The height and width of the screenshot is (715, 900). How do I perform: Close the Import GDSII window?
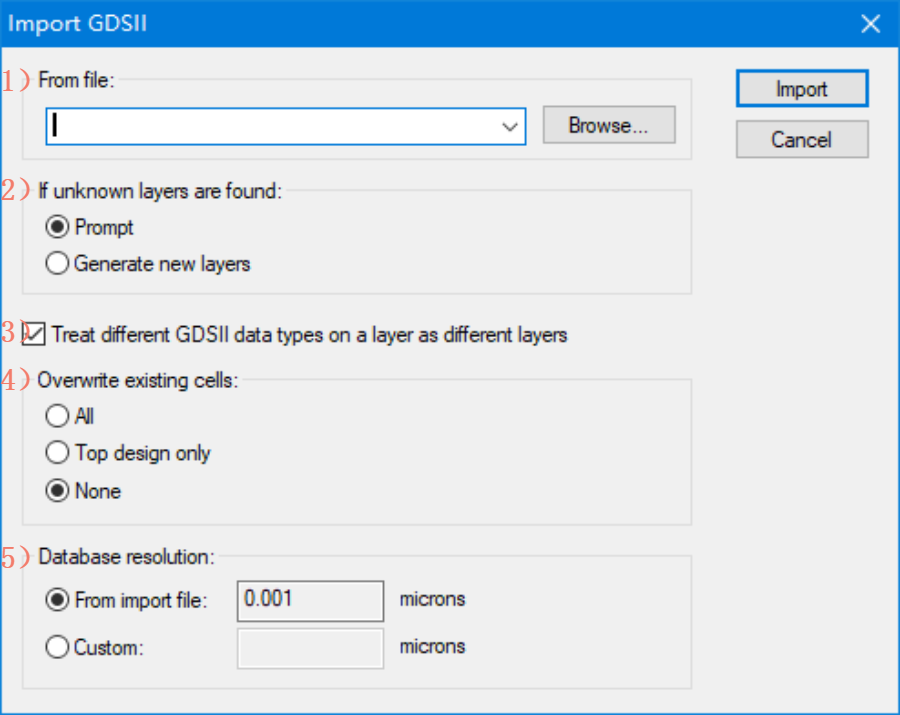(x=871, y=23)
